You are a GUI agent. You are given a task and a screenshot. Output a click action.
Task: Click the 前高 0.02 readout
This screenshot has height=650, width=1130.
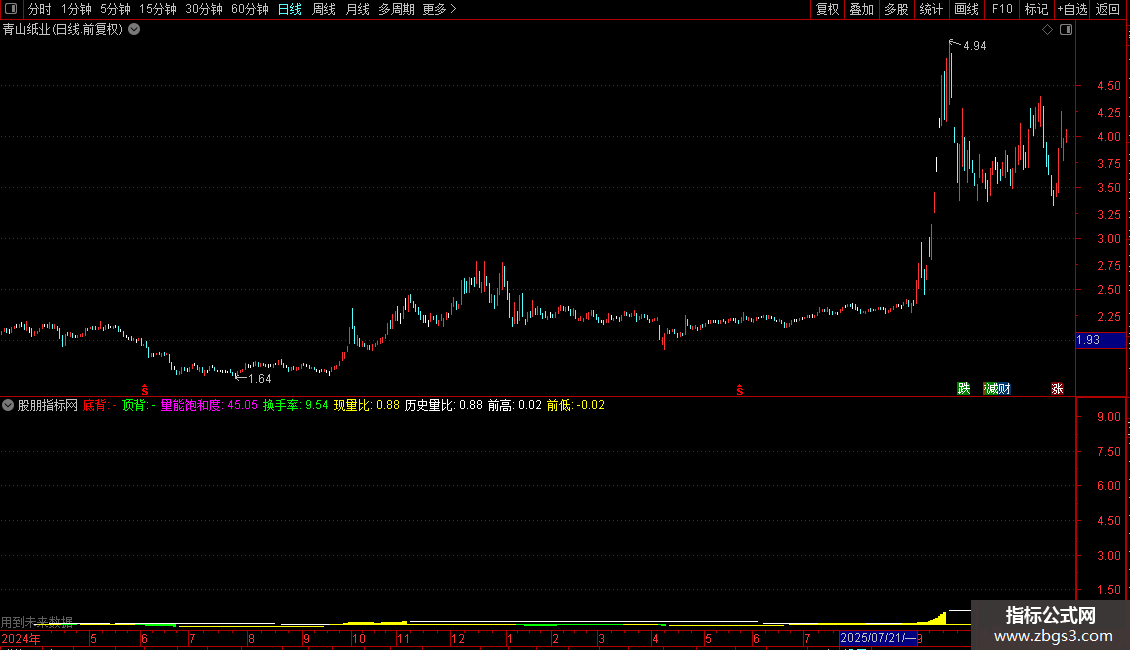[x=515, y=406]
